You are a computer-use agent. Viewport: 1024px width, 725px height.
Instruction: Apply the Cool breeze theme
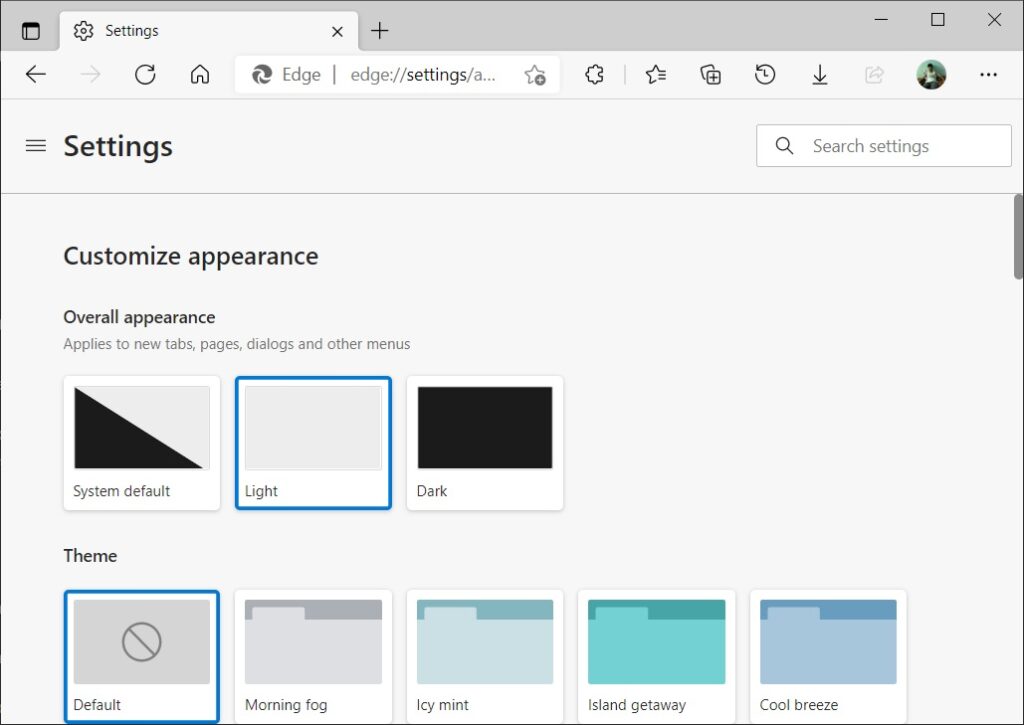coord(828,655)
